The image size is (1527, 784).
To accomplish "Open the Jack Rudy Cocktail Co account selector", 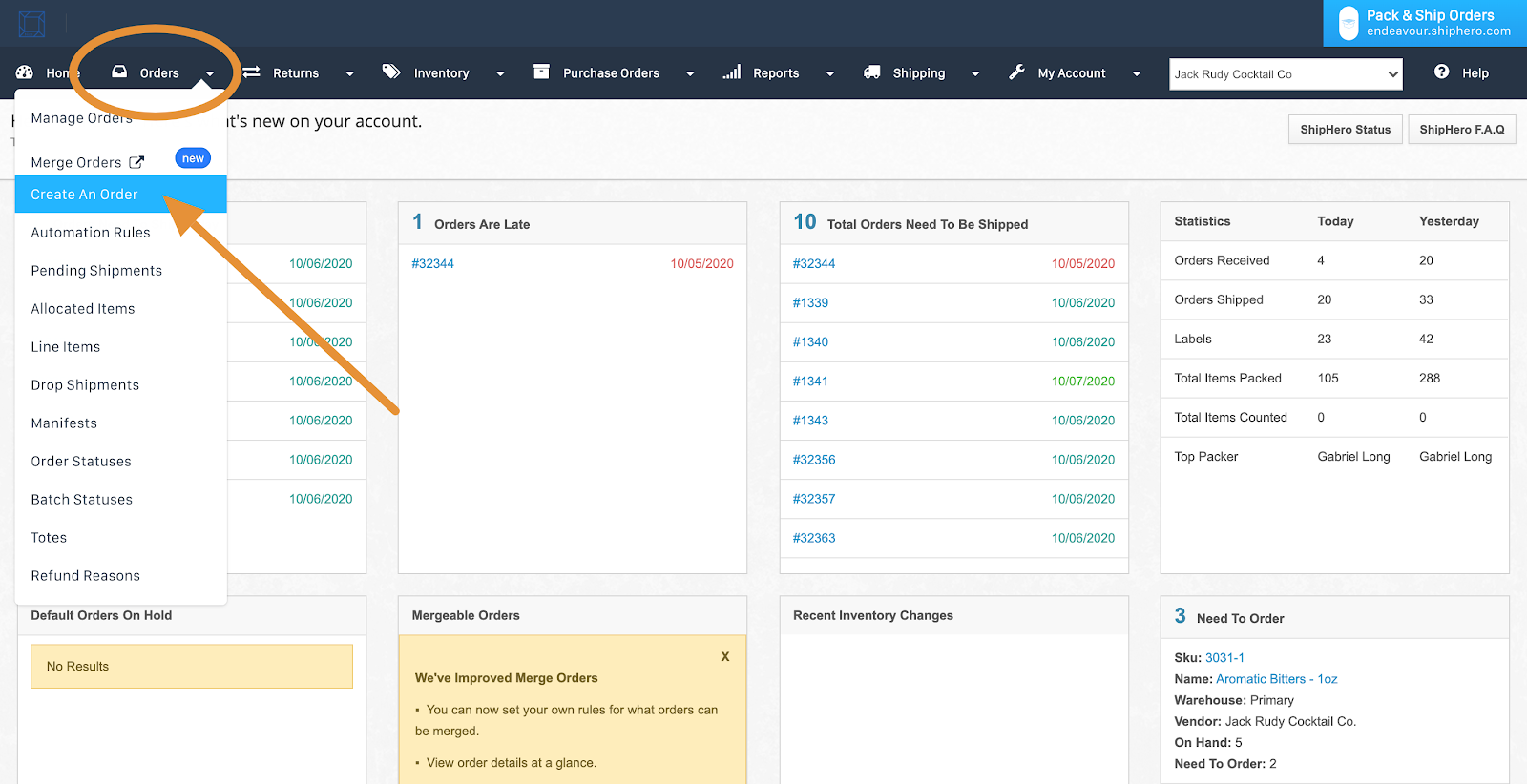I will 1286,74.
